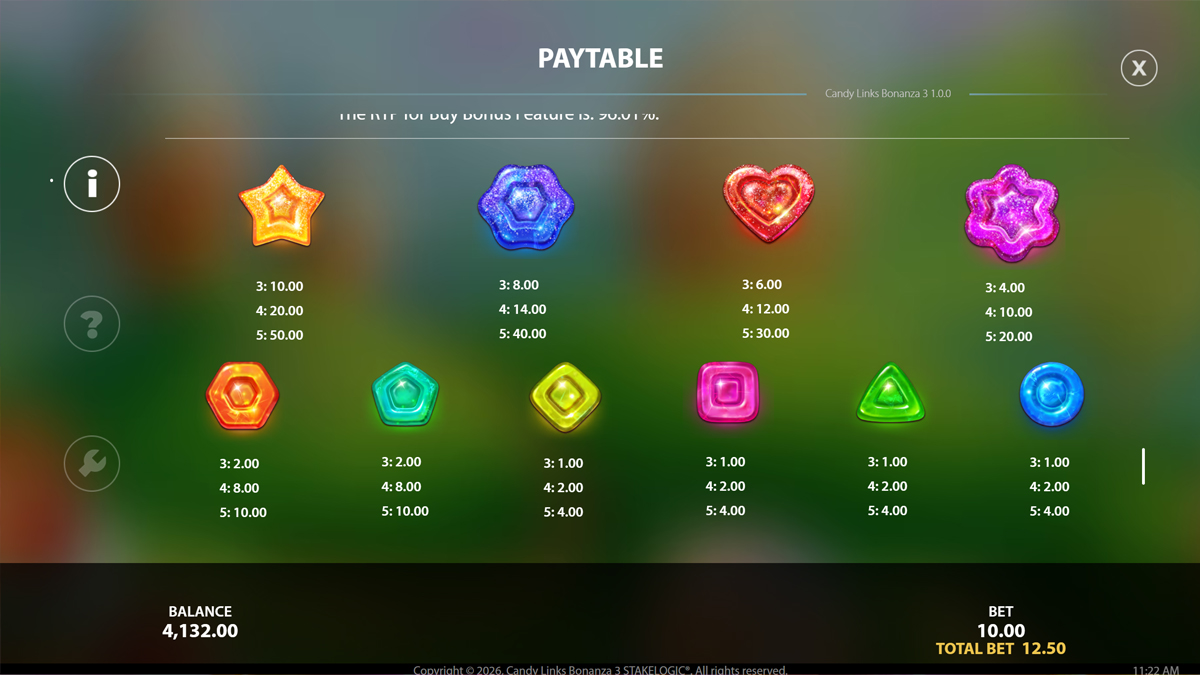Select the yellow diamond candy symbol

coord(565,397)
